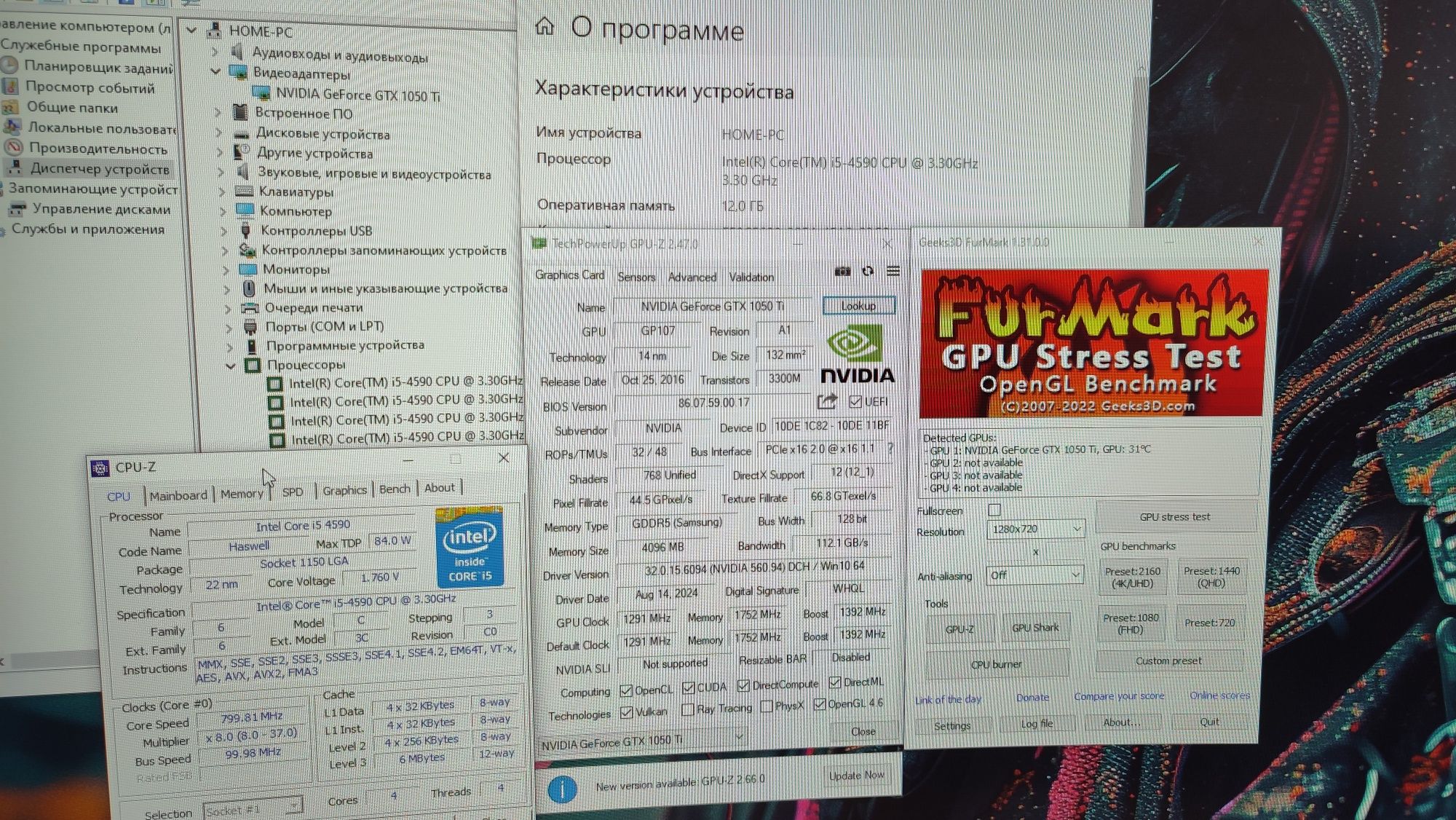The width and height of the screenshot is (1456, 820).
Task: Start the FurMark GPU stress test
Action: pyautogui.click(x=1174, y=517)
